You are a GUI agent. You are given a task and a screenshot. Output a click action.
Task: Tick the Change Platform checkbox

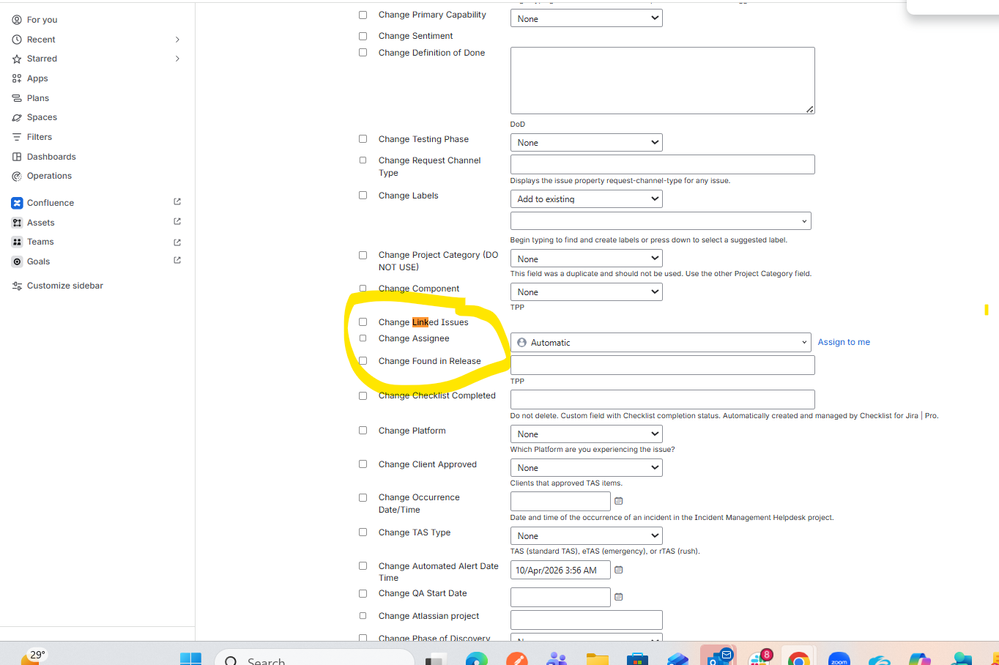click(363, 431)
